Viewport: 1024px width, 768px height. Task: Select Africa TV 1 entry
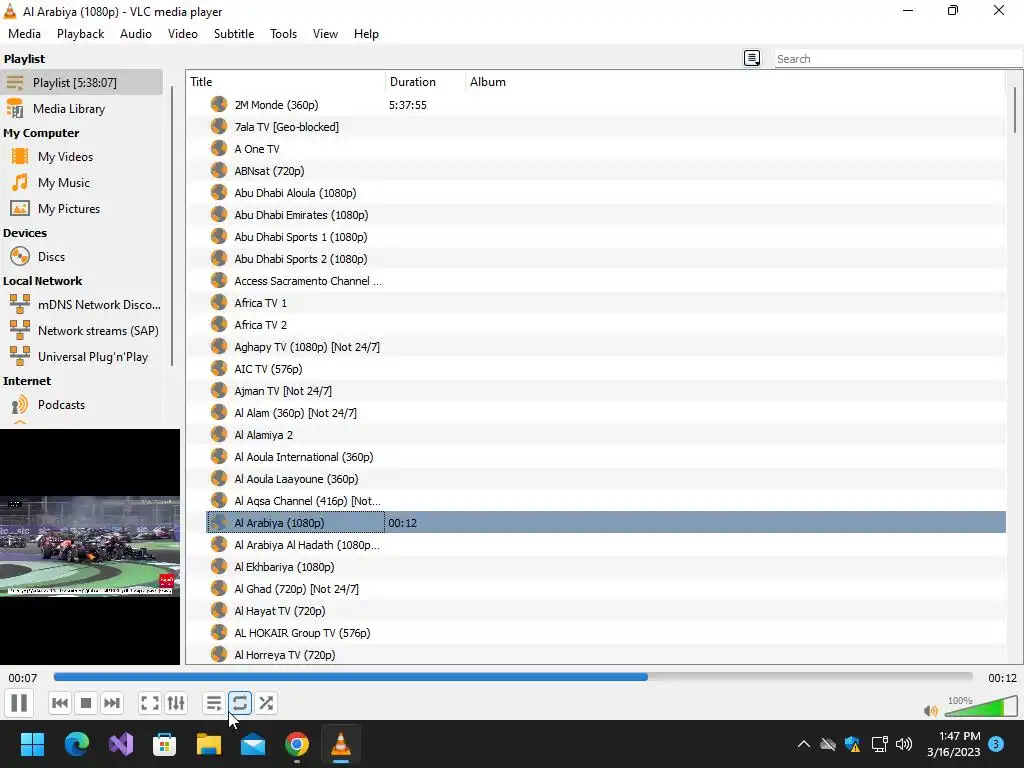pyautogui.click(x=606, y=303)
